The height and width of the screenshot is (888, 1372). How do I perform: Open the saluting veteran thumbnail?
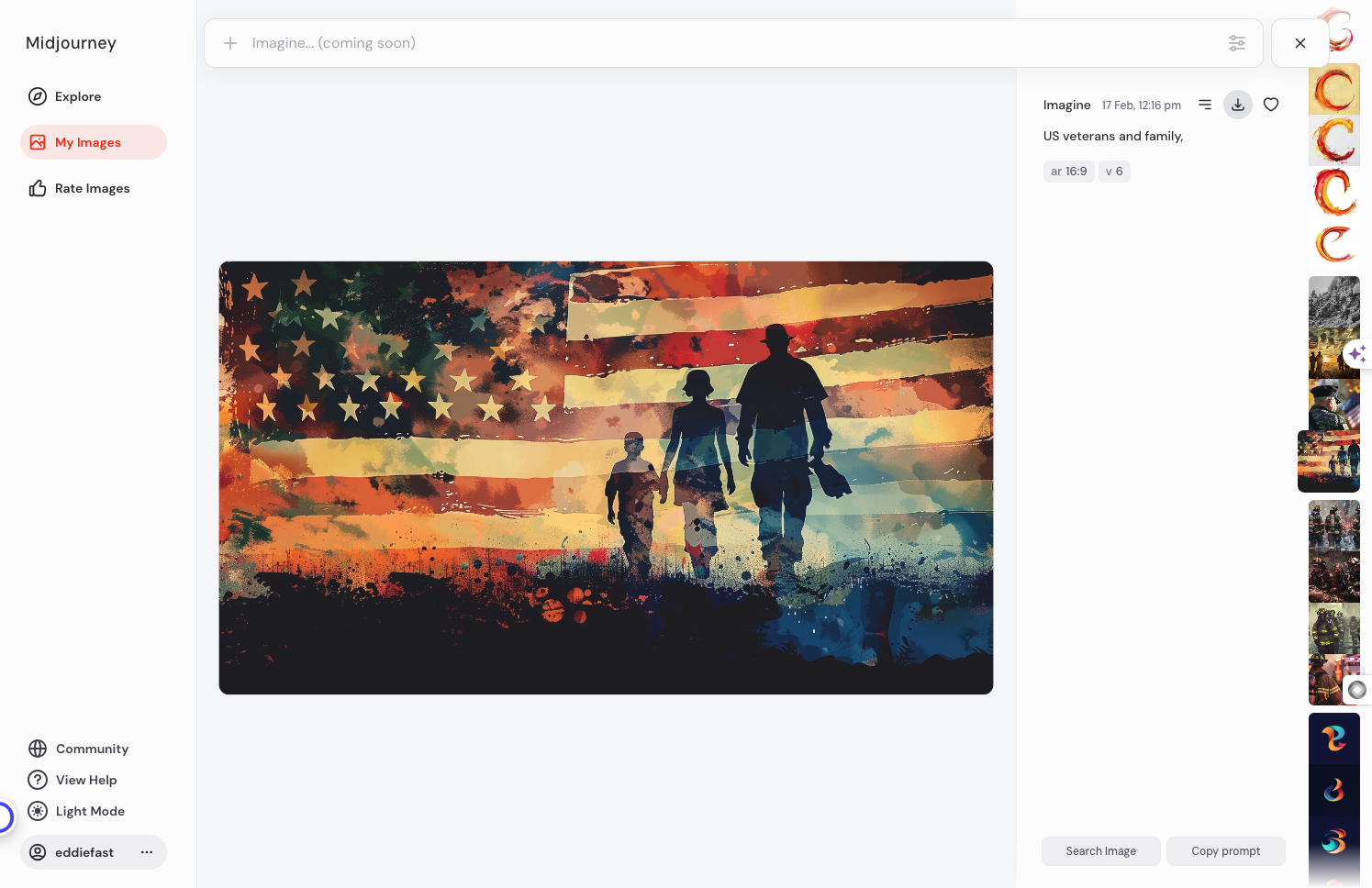click(x=1334, y=405)
